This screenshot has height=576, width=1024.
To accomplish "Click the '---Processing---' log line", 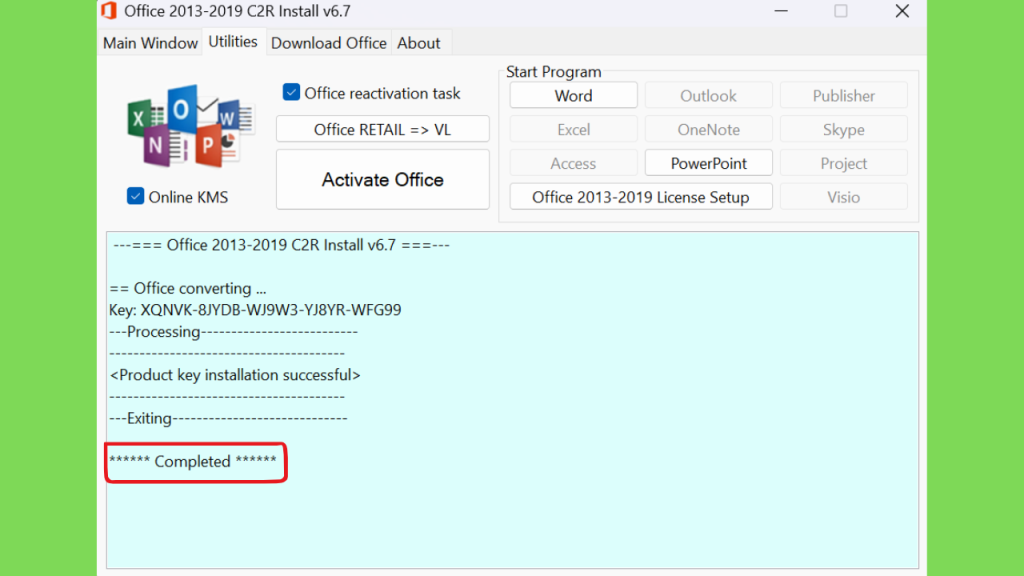I will pyautogui.click(x=233, y=332).
